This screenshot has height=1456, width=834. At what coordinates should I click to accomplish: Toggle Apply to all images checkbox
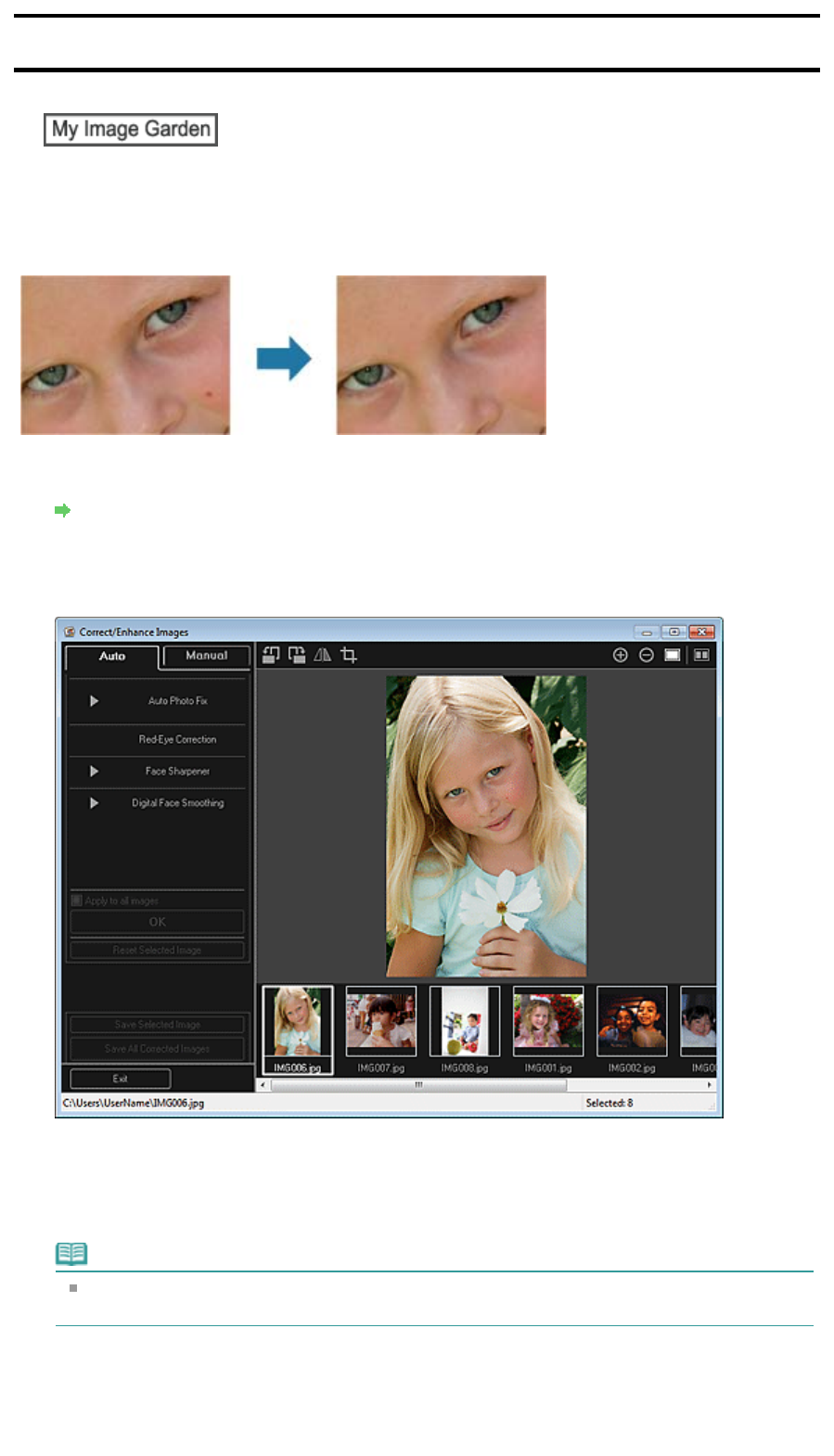[77, 900]
